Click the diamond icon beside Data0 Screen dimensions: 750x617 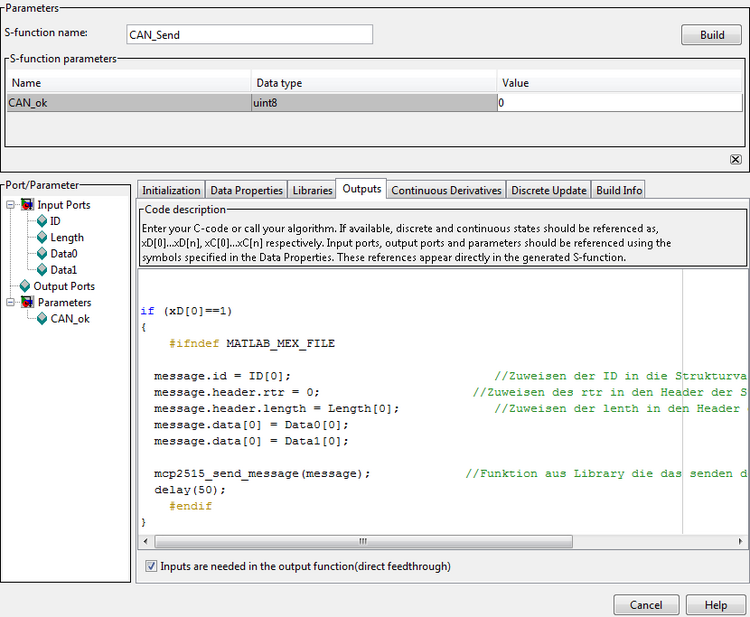pyautogui.click(x=41, y=254)
